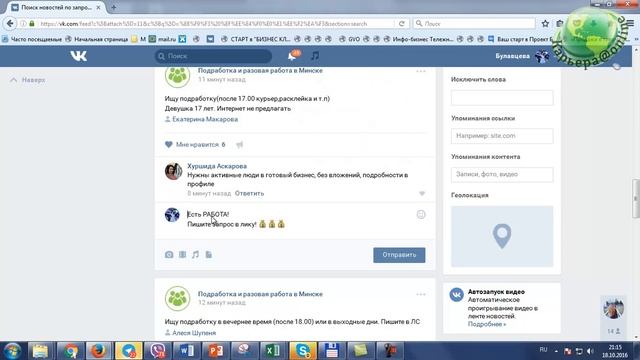Open Часто посещаемые bookmark
Image resolution: width=640 pixels, height=360 pixels.
(x=32, y=39)
